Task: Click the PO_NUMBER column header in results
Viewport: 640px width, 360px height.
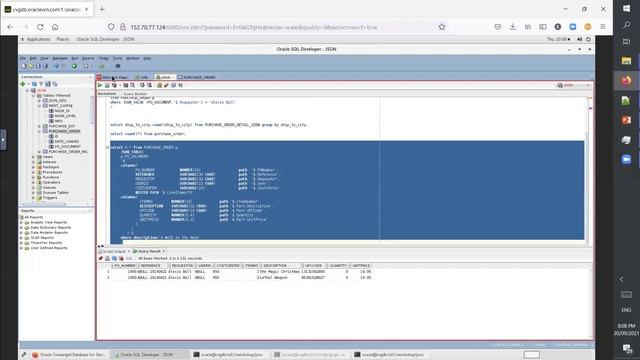Action: click(x=124, y=266)
